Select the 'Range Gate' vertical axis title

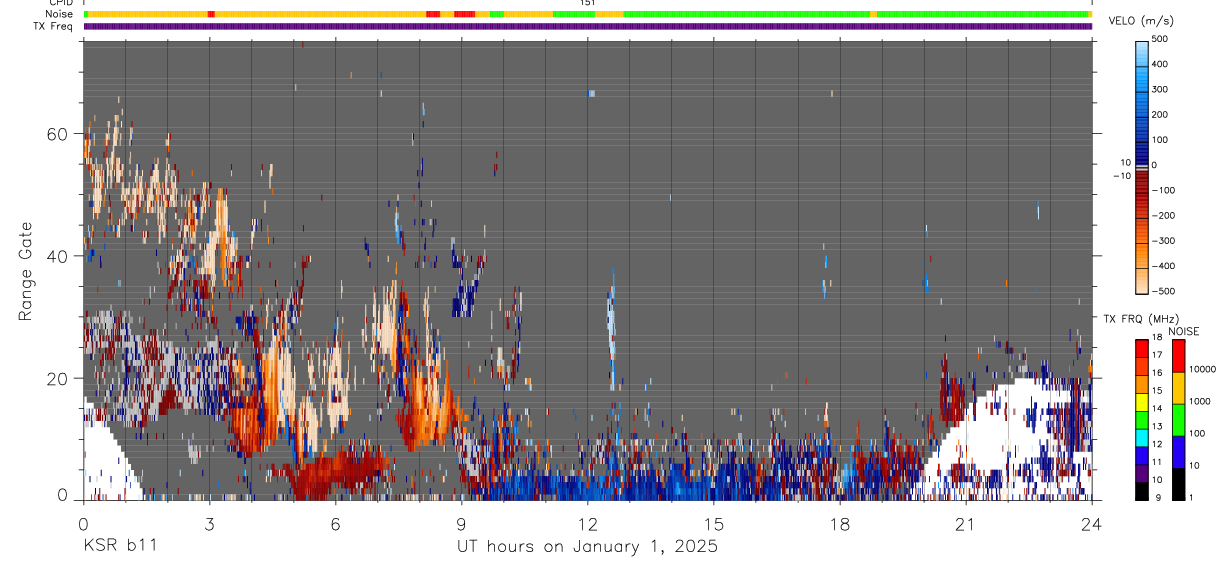coord(27,269)
